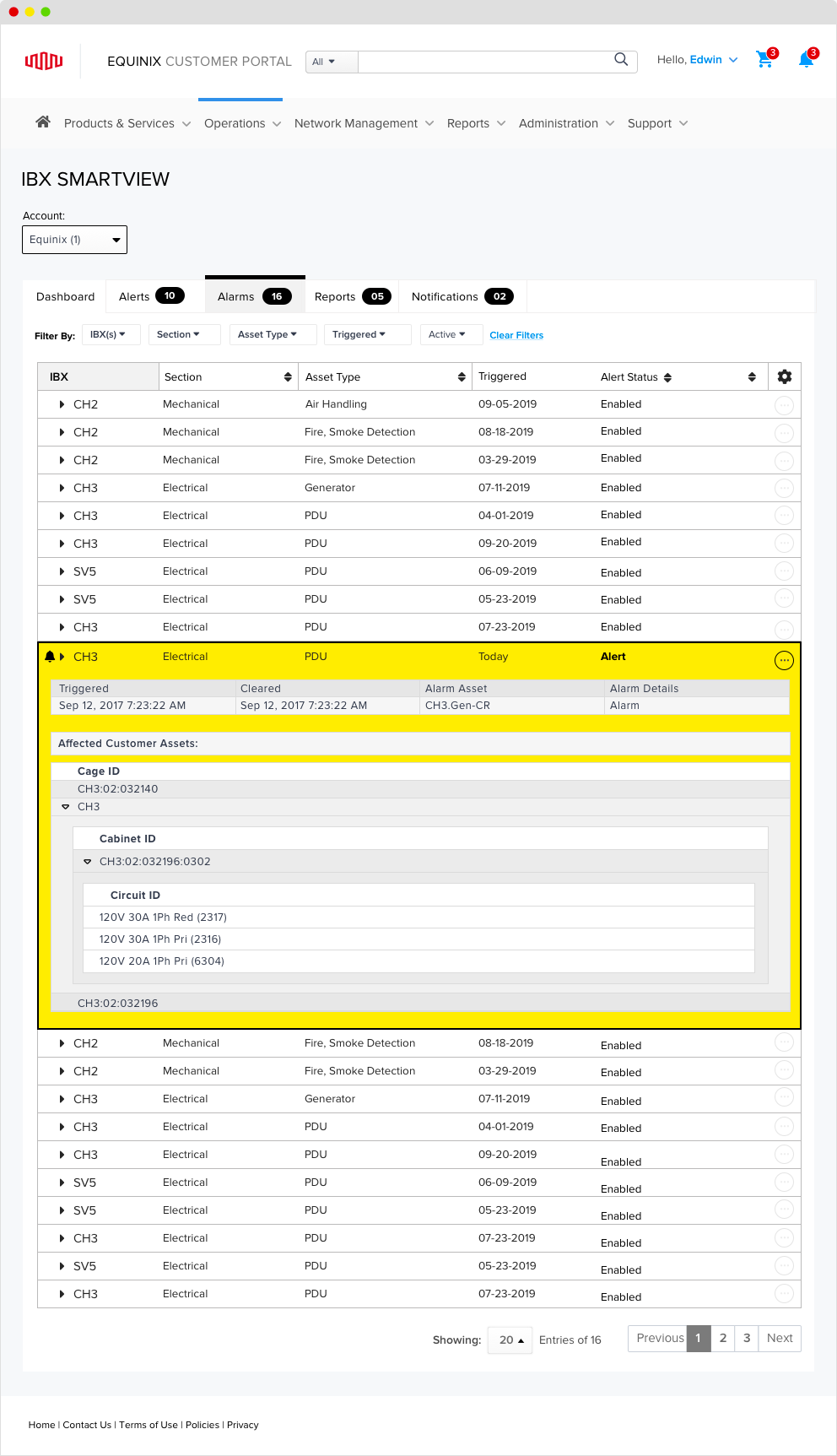The image size is (837, 1456).
Task: Switch to the Reports 05 tab
Action: click(352, 296)
